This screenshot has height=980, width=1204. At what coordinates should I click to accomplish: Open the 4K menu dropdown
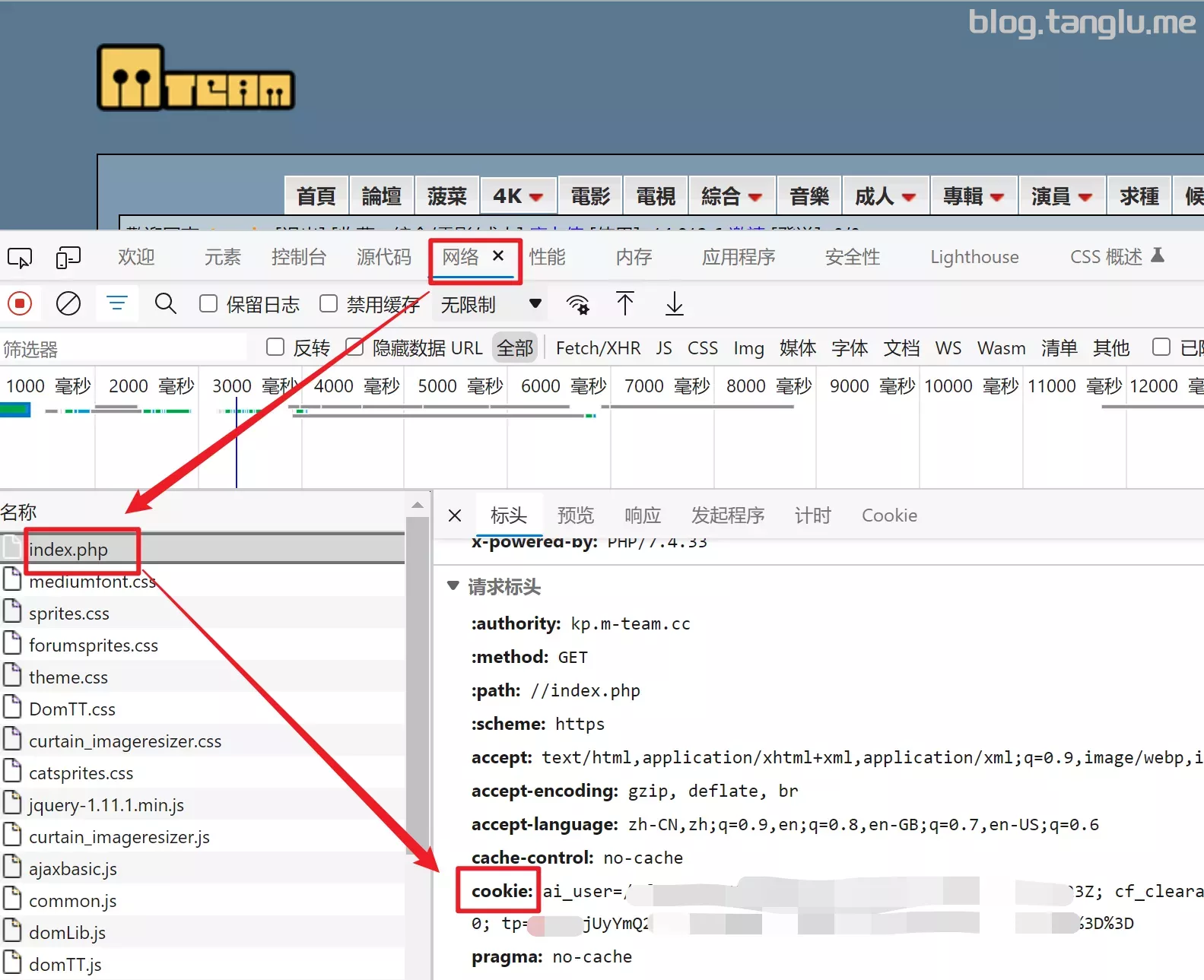(517, 196)
